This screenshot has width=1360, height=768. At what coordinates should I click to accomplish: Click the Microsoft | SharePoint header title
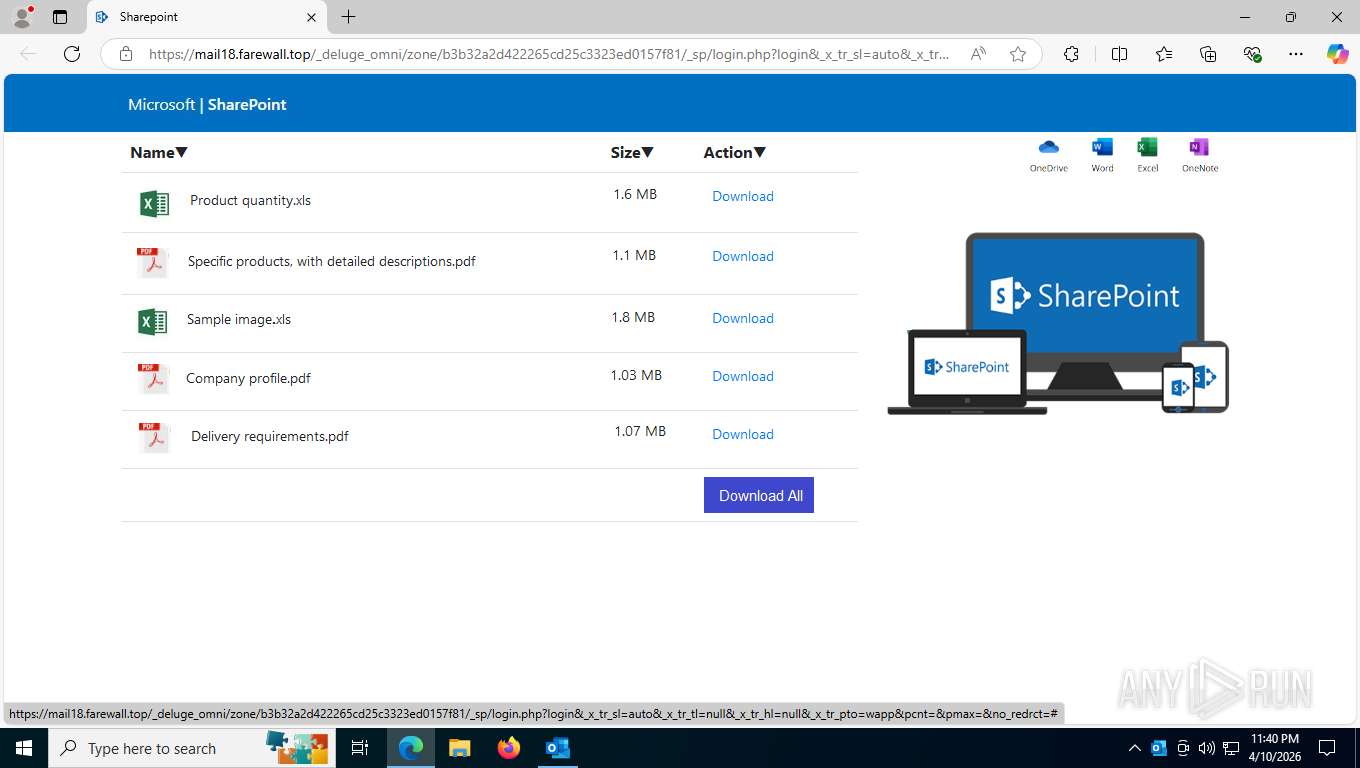tap(207, 104)
